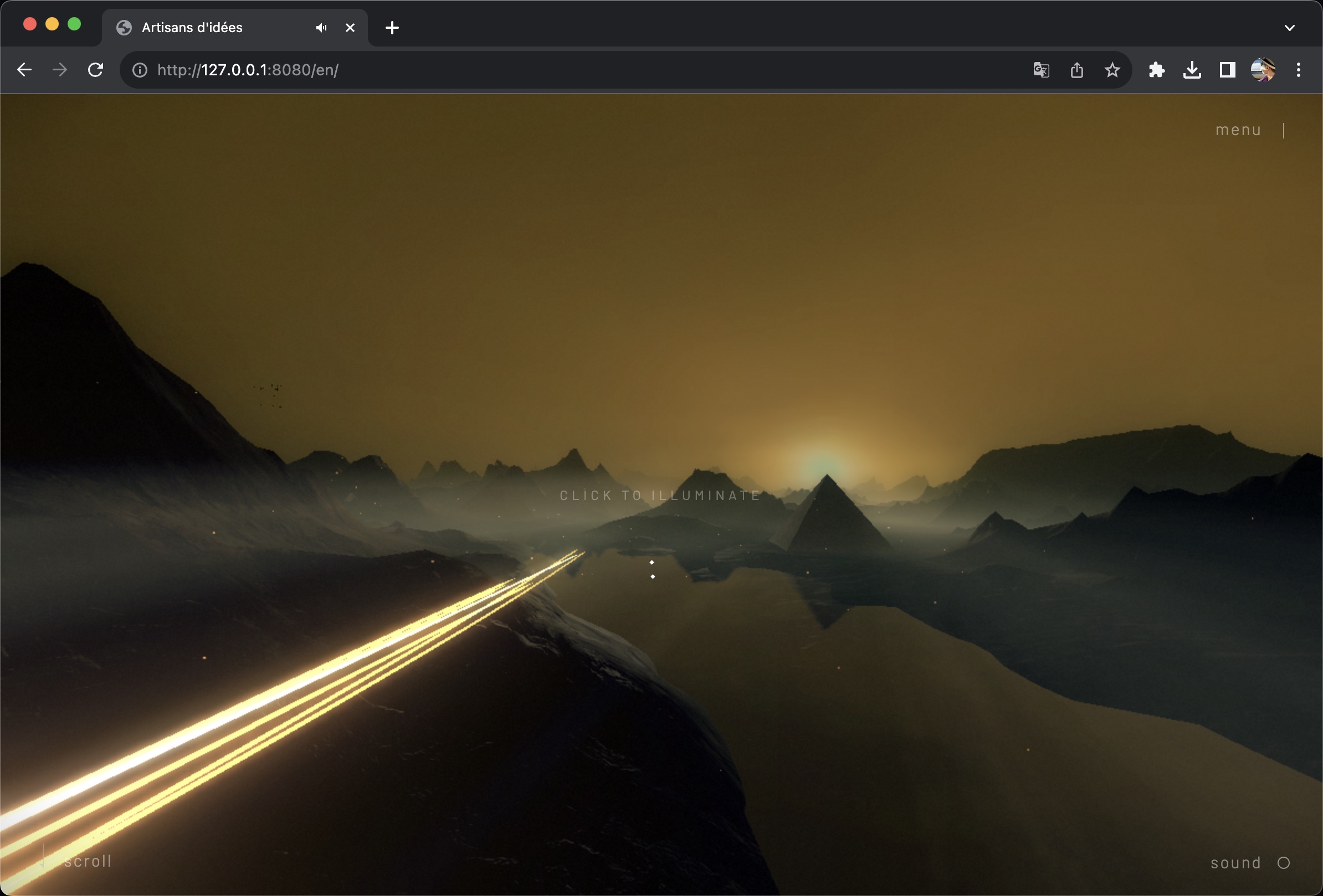Open the site information icon
This screenshot has height=896, width=1323.
click(x=140, y=70)
